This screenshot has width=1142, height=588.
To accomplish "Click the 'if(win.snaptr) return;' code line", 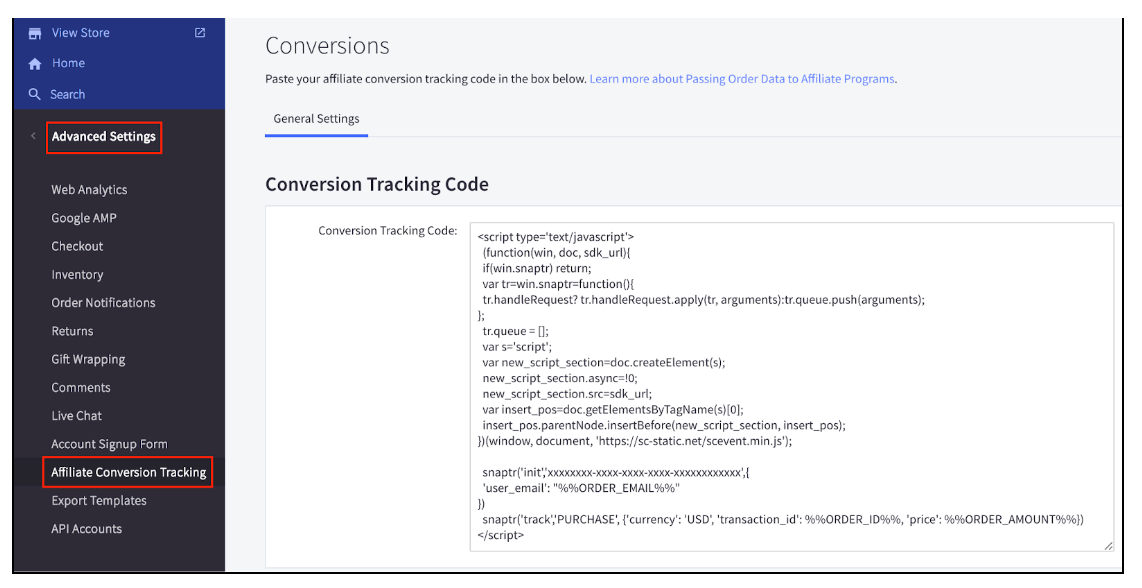I will click(x=537, y=268).
